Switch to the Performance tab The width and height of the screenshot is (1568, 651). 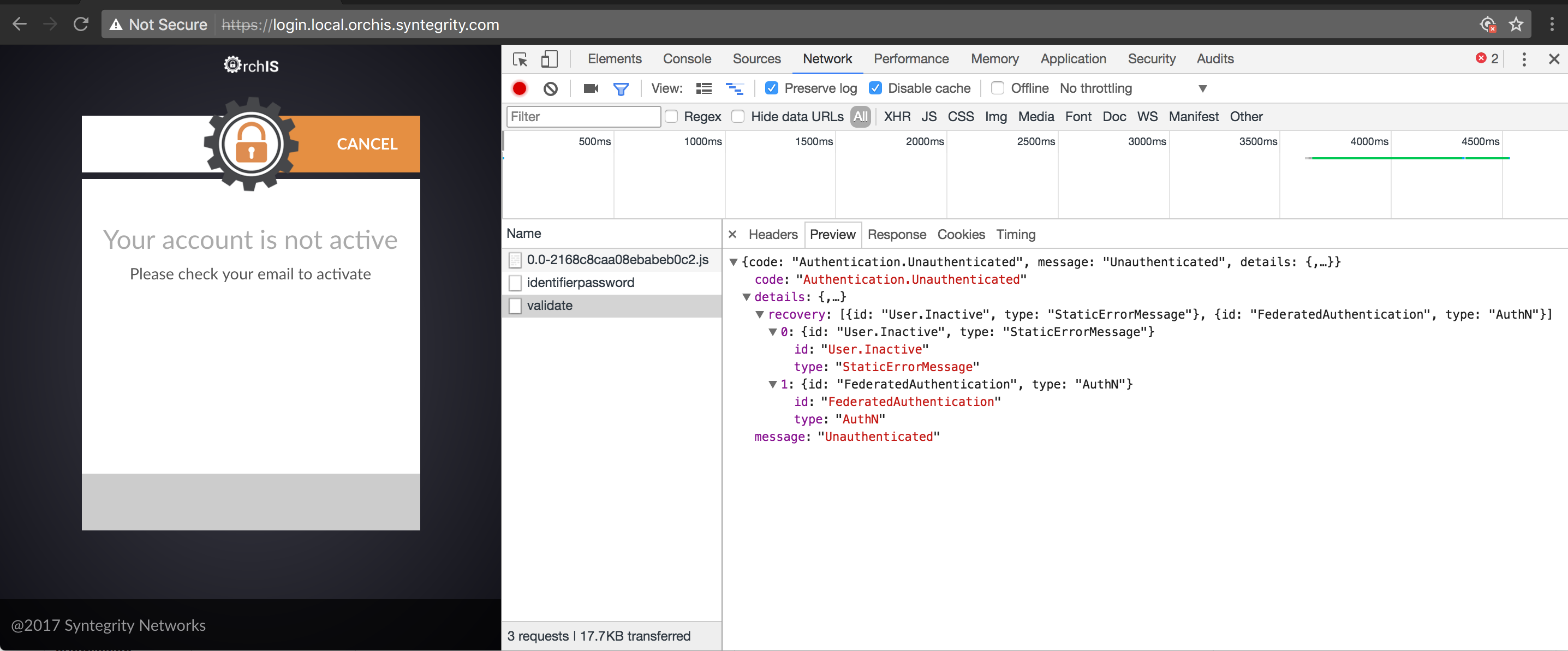911,59
